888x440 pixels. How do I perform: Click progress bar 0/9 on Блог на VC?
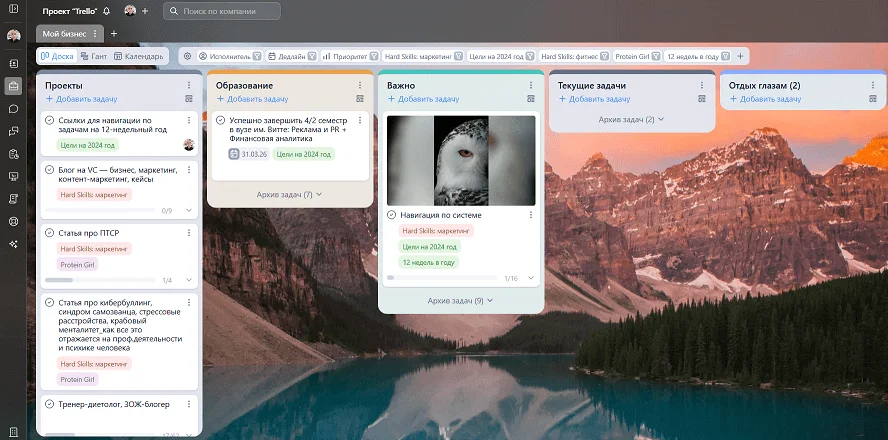tap(100, 211)
